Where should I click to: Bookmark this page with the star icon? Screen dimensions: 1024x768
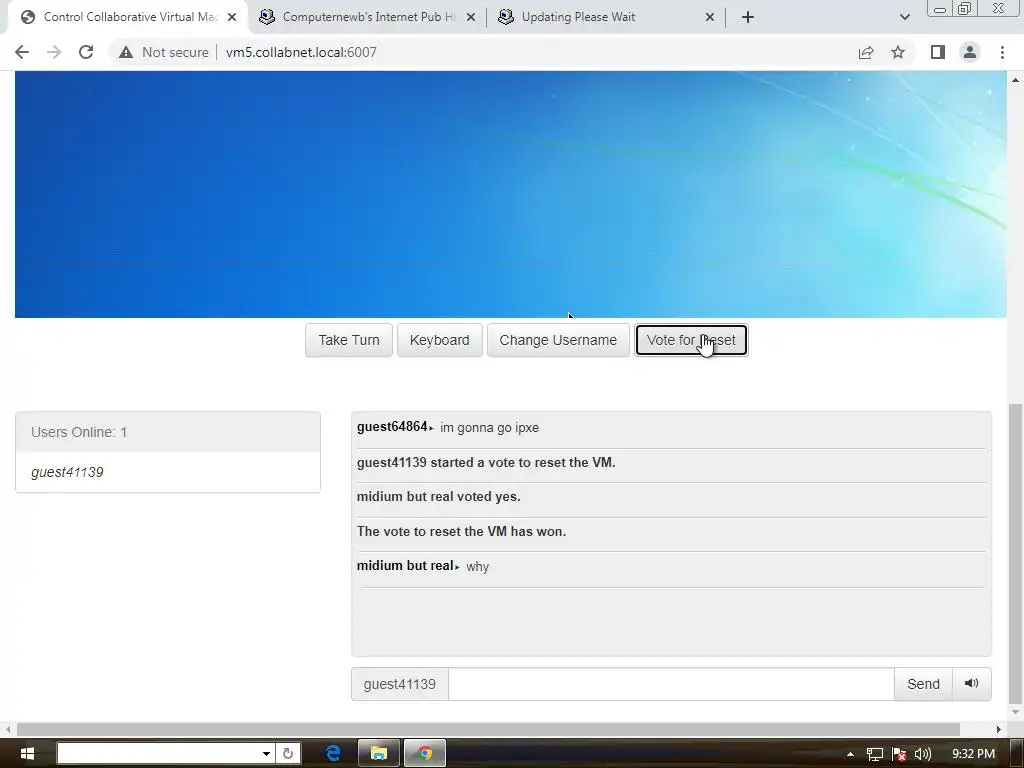898,52
